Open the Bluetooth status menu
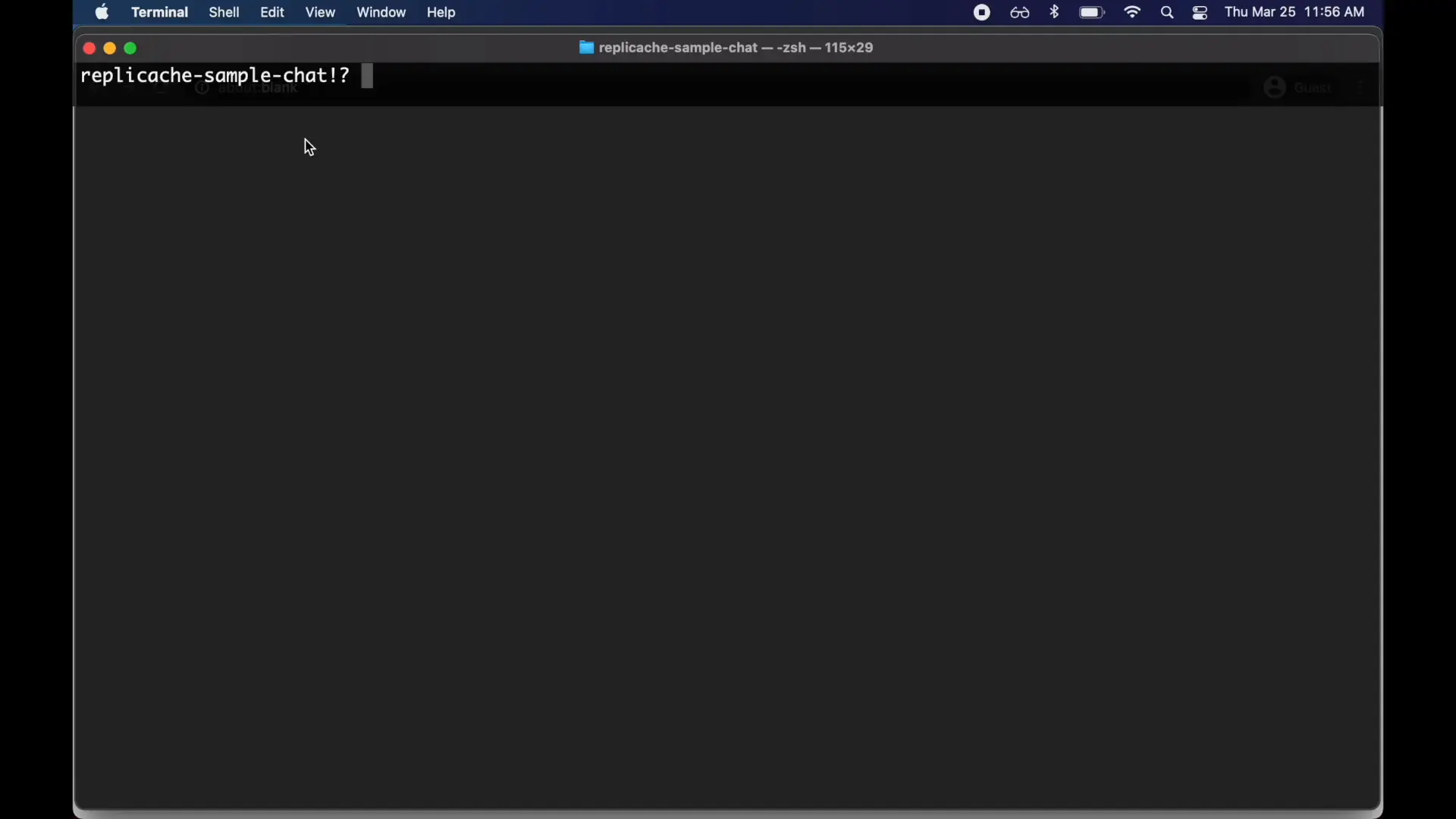The height and width of the screenshot is (819, 1456). 1056,12
